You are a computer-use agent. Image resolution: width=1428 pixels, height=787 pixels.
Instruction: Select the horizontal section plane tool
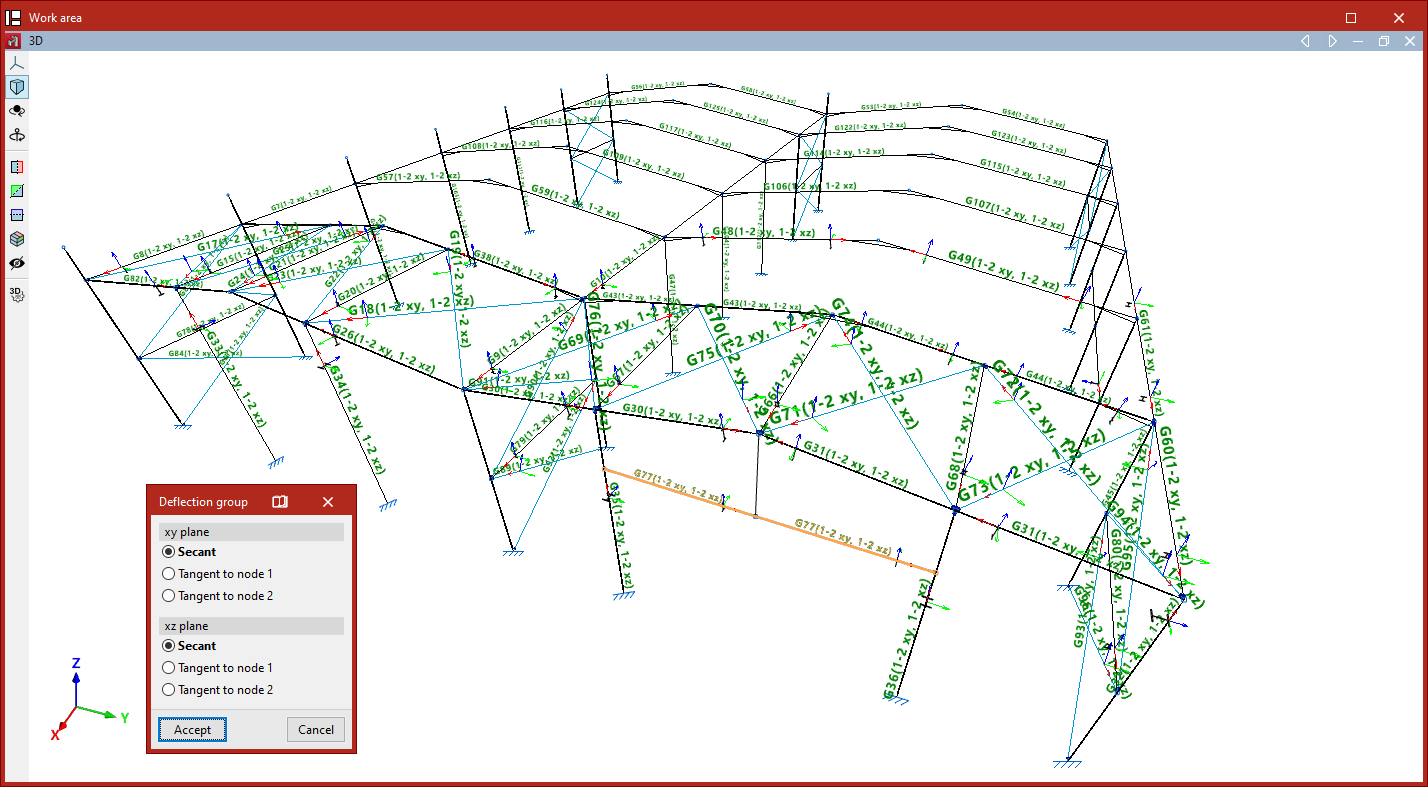pyautogui.click(x=17, y=215)
